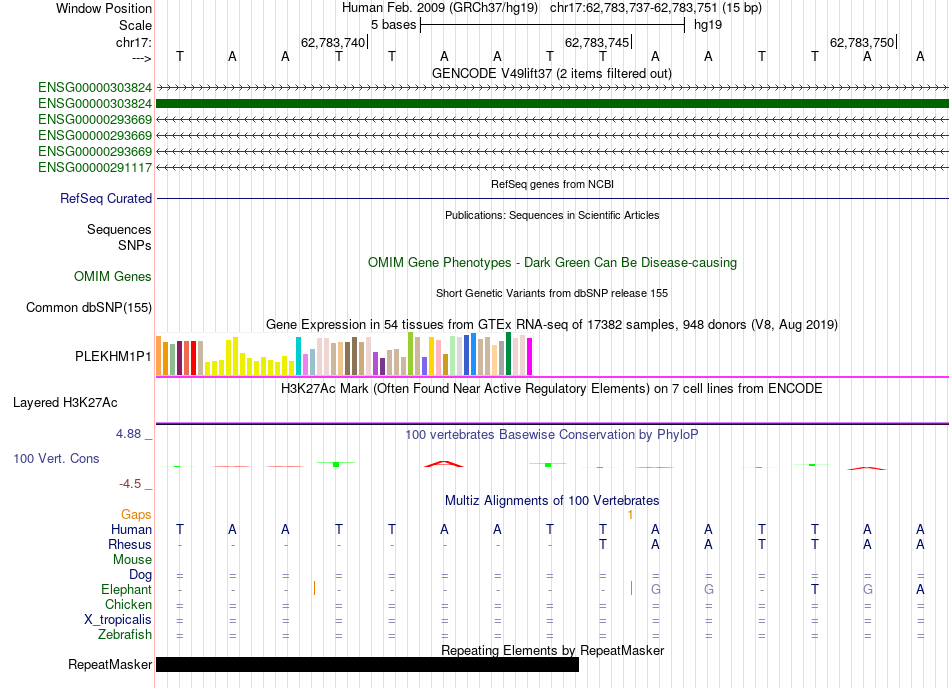Click the orange Gaps label
This screenshot has width=950, height=688.
(x=136, y=514)
